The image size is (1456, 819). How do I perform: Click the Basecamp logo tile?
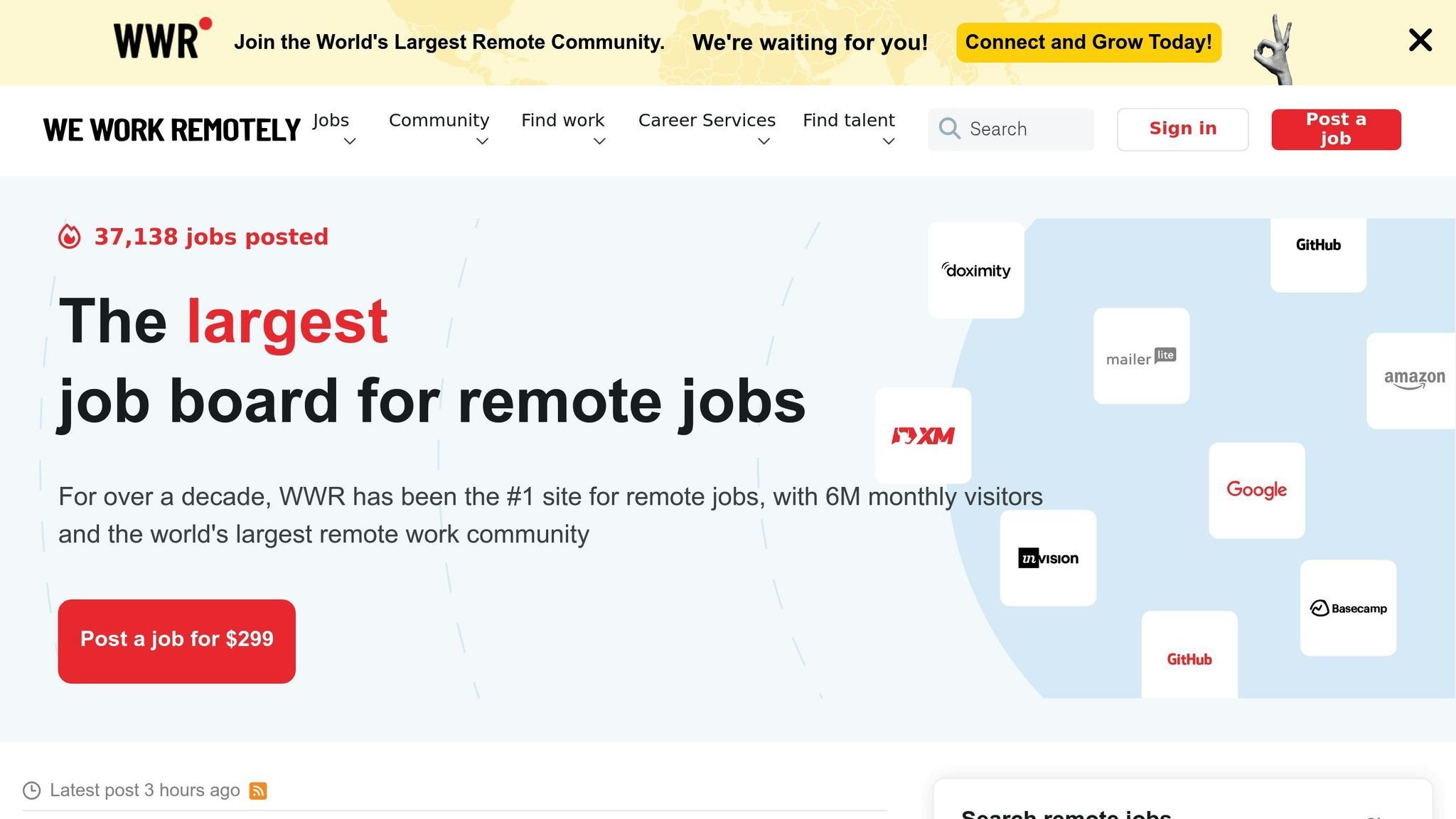(x=1348, y=608)
